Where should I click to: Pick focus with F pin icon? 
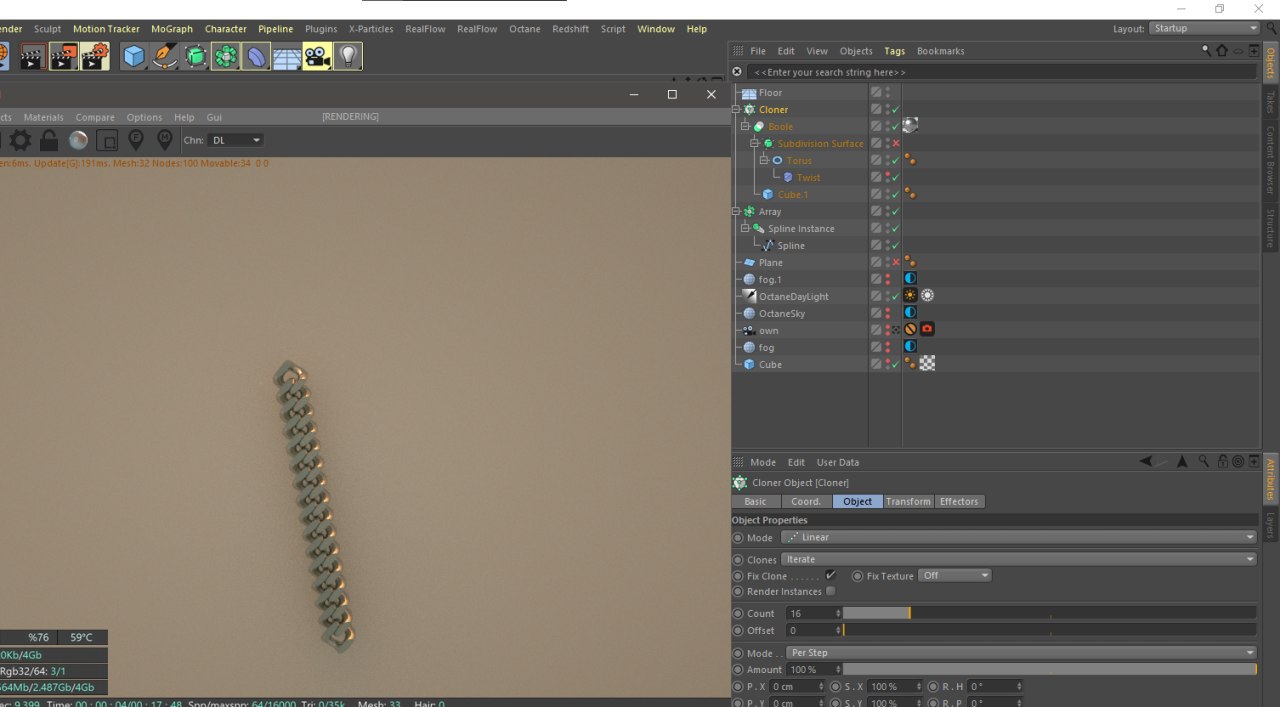coord(136,140)
